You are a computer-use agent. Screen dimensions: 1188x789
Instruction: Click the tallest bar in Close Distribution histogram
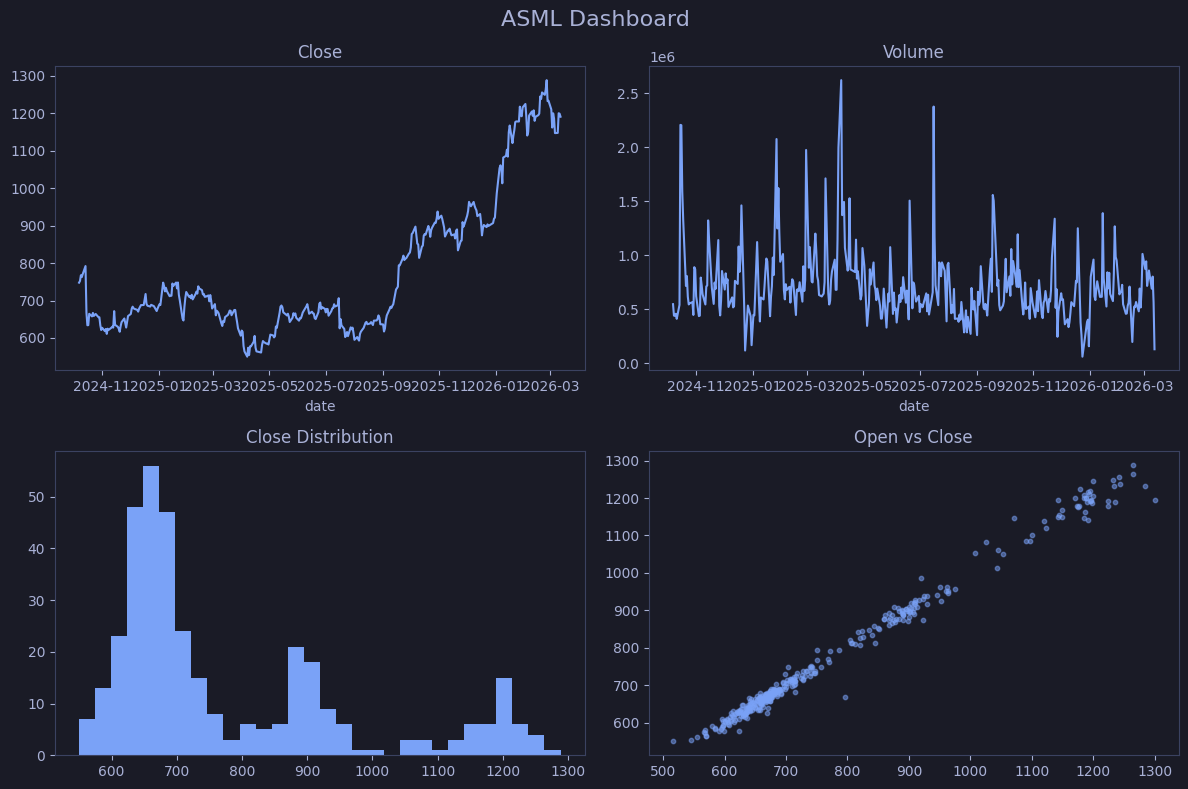coord(151,611)
